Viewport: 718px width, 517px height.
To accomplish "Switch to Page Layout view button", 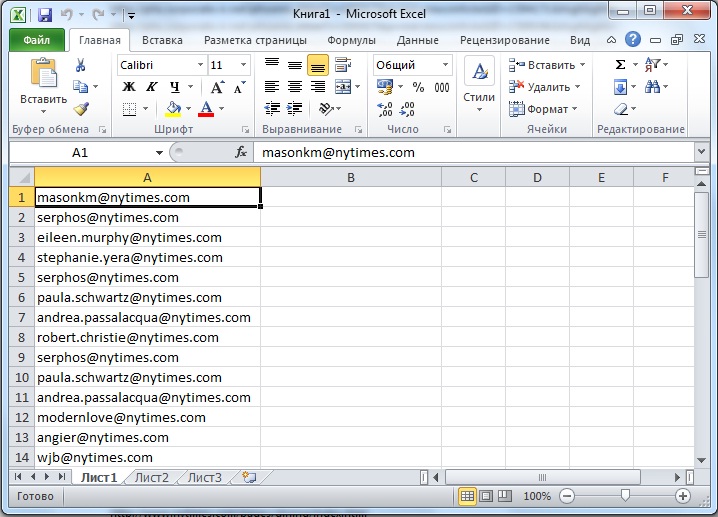I will pos(486,496).
